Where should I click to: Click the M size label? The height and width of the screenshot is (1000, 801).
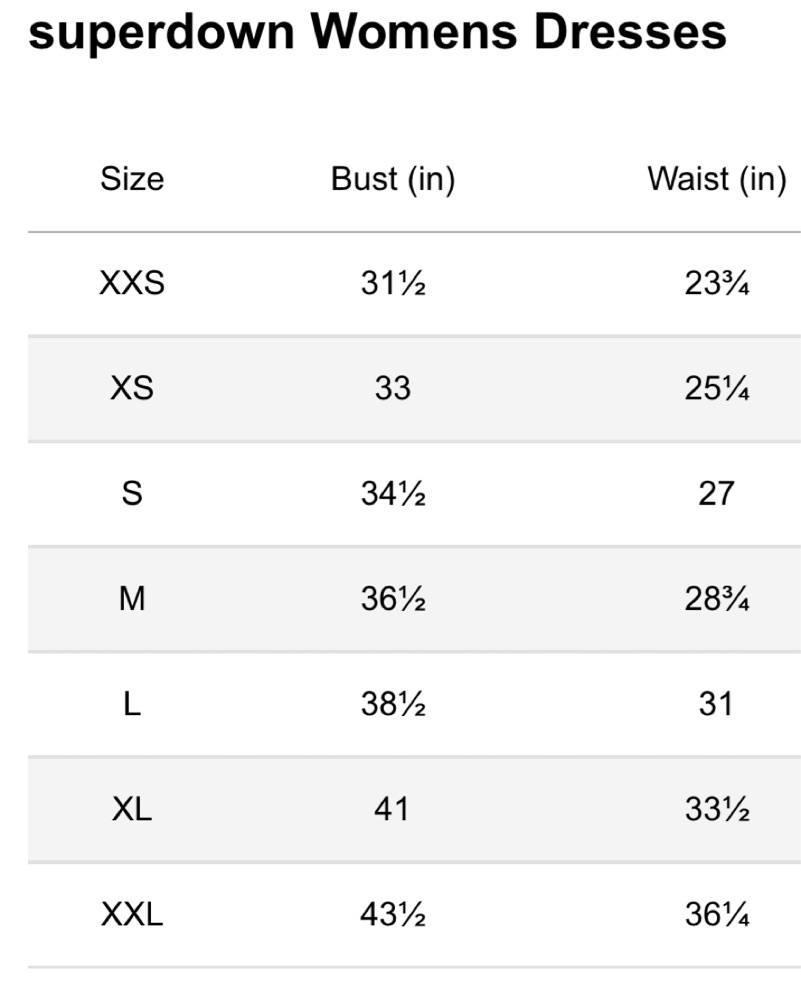click(132, 599)
